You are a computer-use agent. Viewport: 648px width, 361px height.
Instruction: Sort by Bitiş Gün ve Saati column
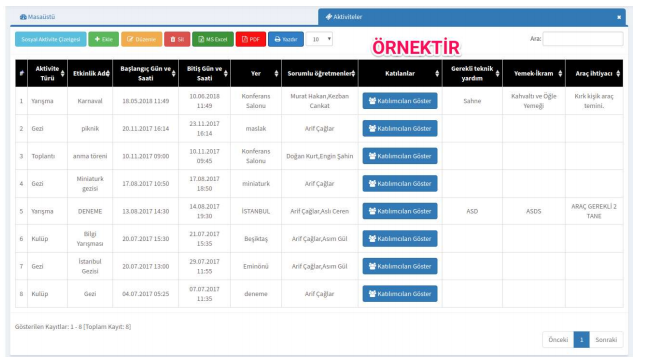pyautogui.click(x=205, y=73)
